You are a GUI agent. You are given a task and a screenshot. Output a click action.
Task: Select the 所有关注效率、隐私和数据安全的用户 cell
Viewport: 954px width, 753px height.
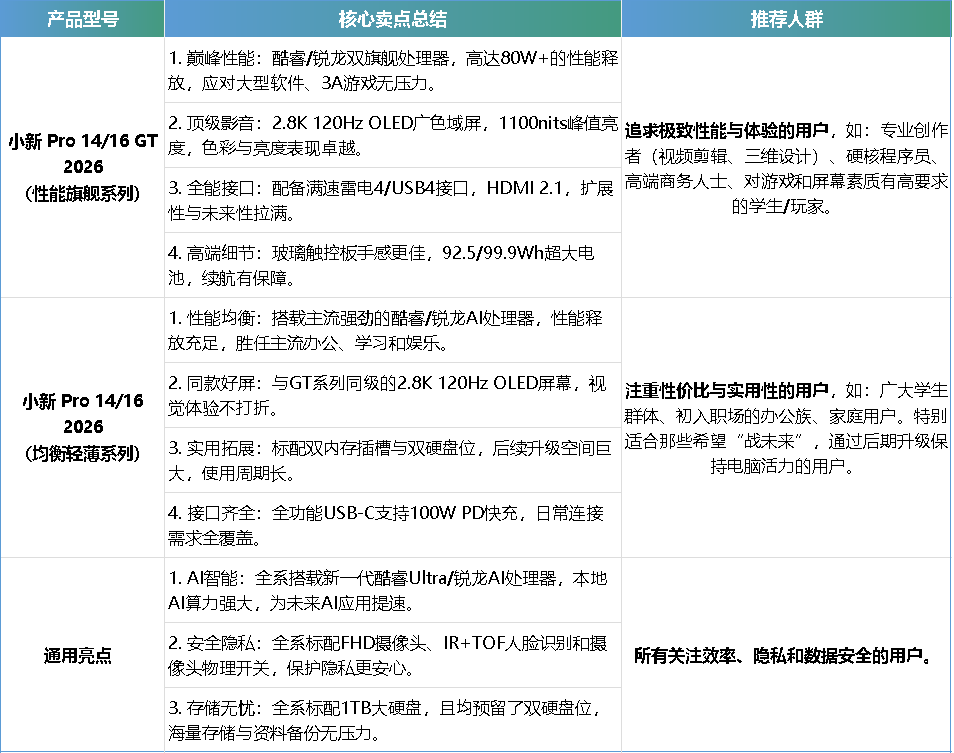pyautogui.click(x=786, y=656)
